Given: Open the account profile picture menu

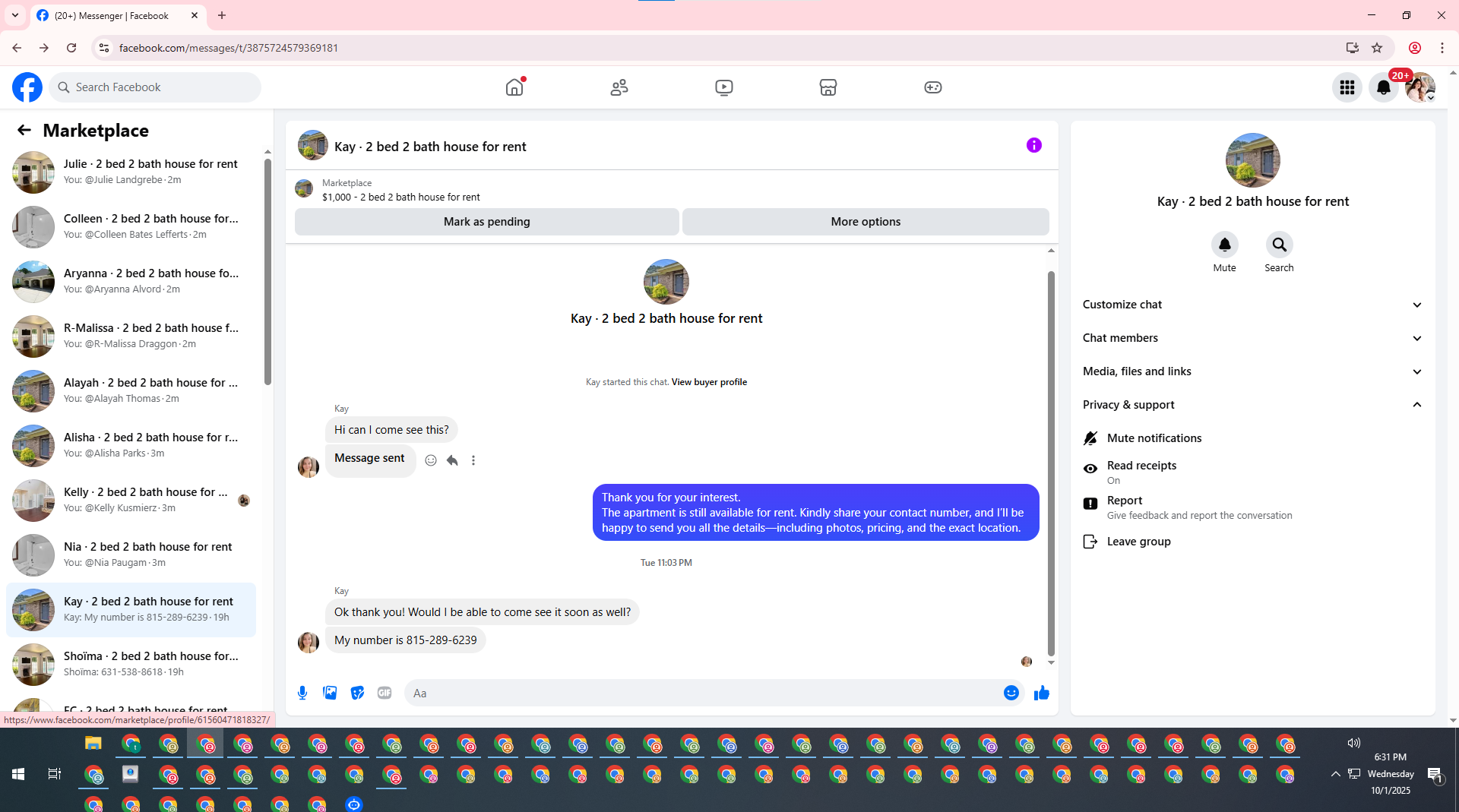Looking at the screenshot, I should tap(1420, 87).
